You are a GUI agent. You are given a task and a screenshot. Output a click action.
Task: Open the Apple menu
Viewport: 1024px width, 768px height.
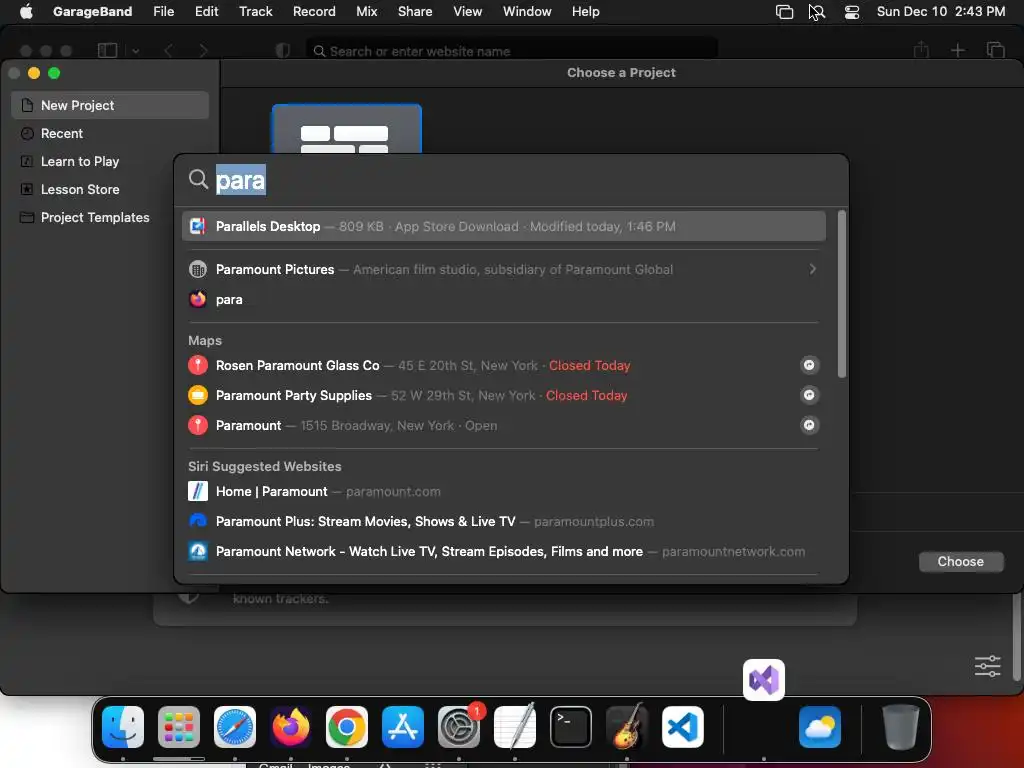click(26, 11)
